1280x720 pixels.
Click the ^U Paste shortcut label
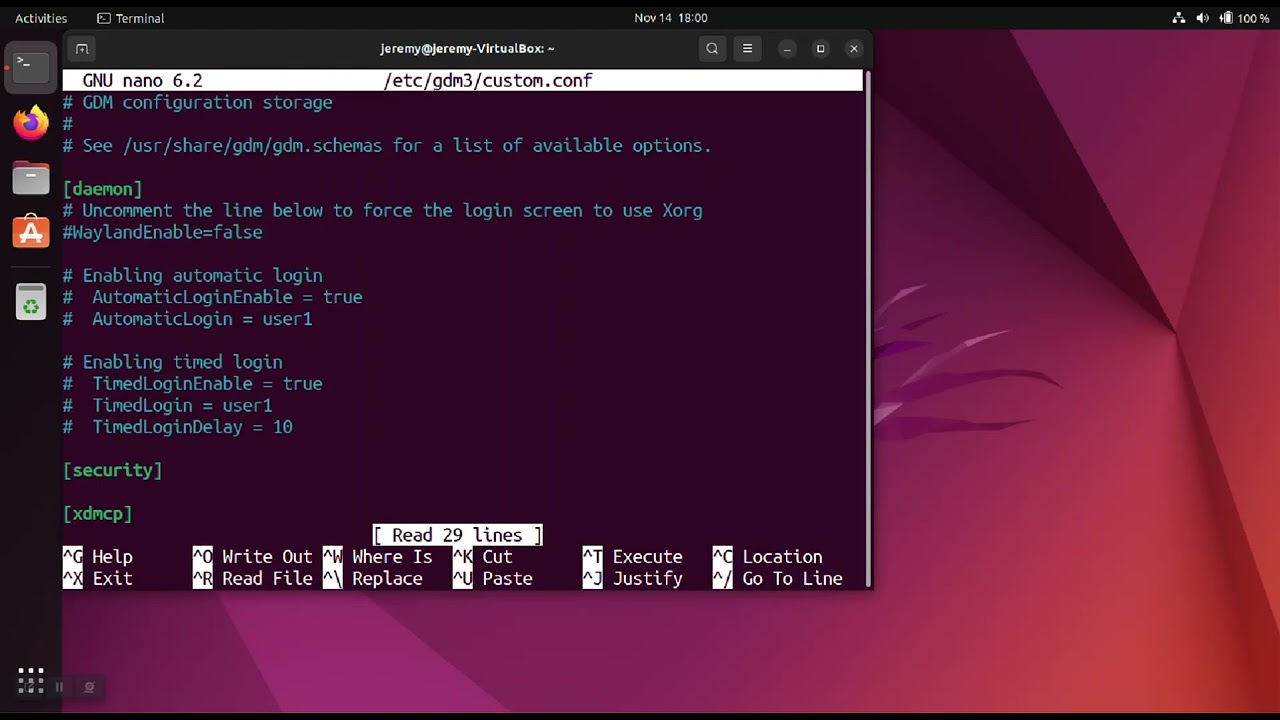click(493, 579)
